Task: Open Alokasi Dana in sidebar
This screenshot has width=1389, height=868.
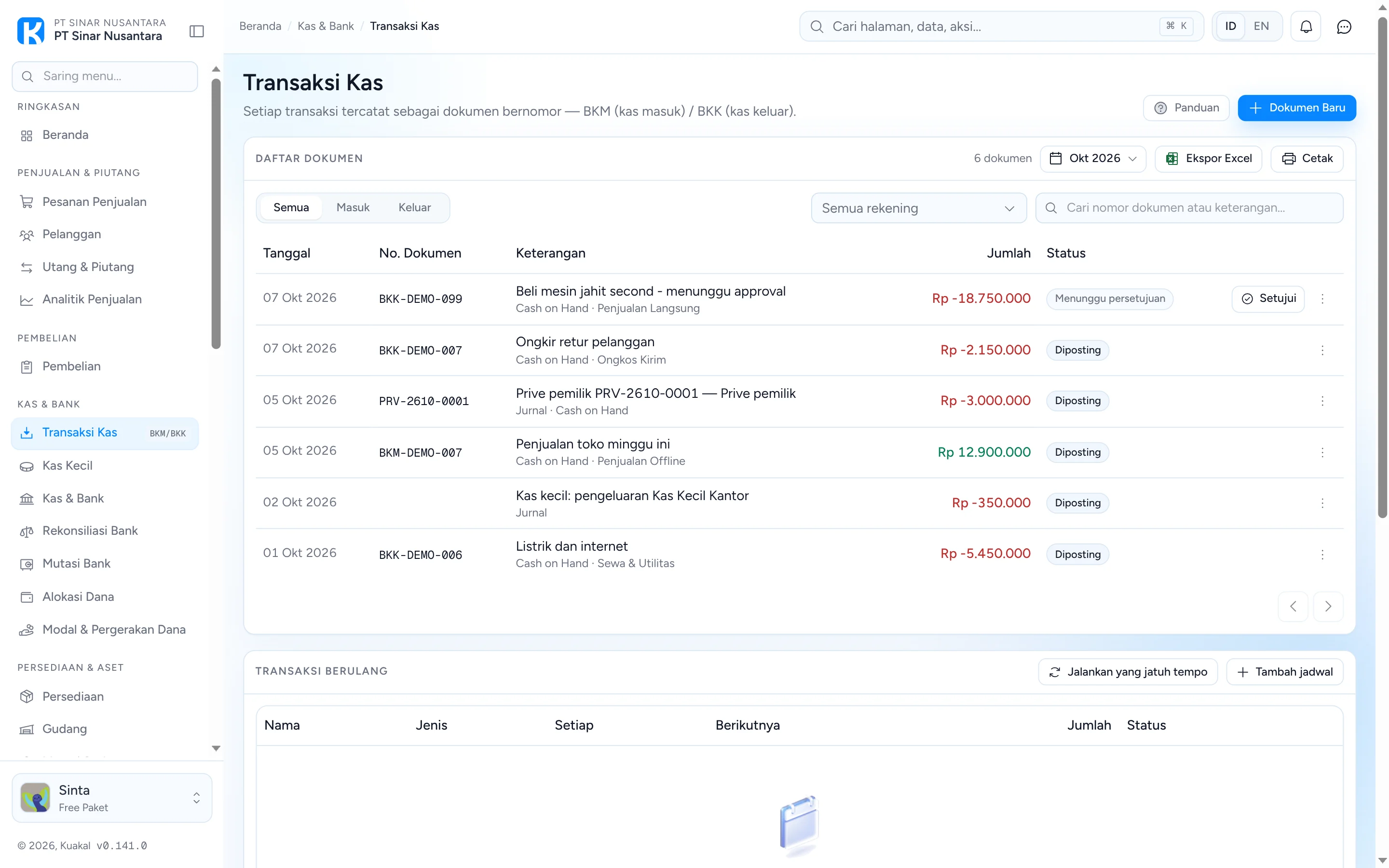Action: (x=105, y=597)
